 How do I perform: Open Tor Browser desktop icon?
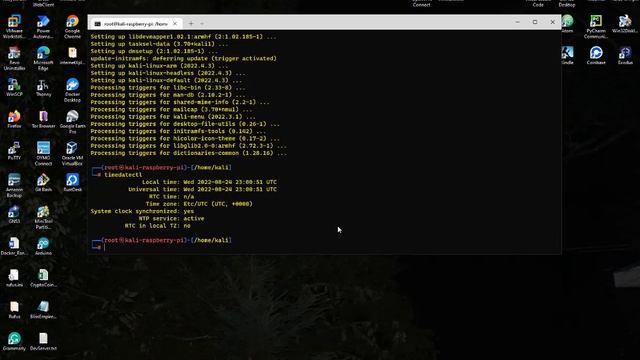point(43,120)
